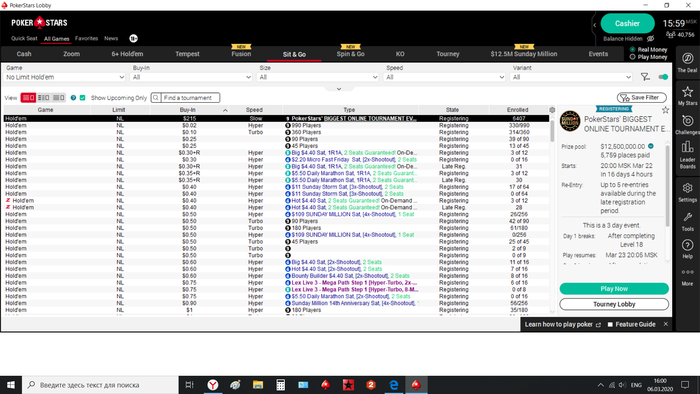Click the help question mark near View
Image resolution: width=700 pixels, height=394 pixels.
73,98
